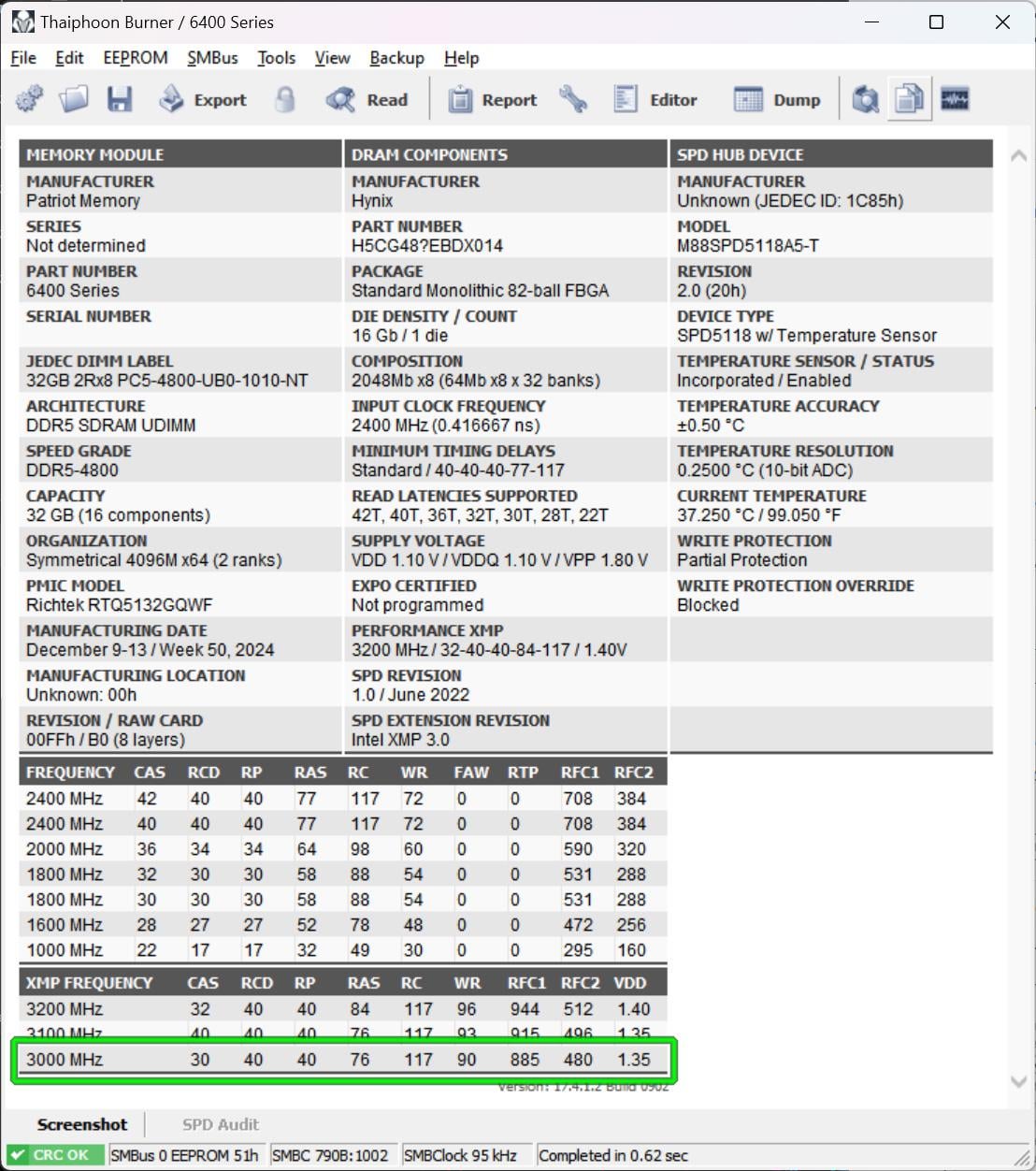Click current temperature '37.250 °C / 99.050 °F'
The image size is (1036, 1171).
click(x=759, y=515)
